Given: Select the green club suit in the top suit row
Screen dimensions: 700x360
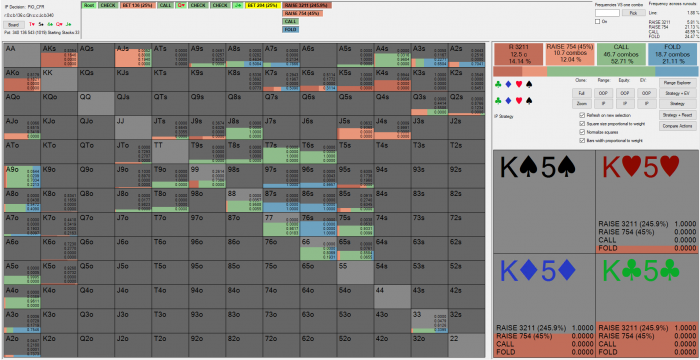Looking at the screenshot, I should [x=498, y=84].
